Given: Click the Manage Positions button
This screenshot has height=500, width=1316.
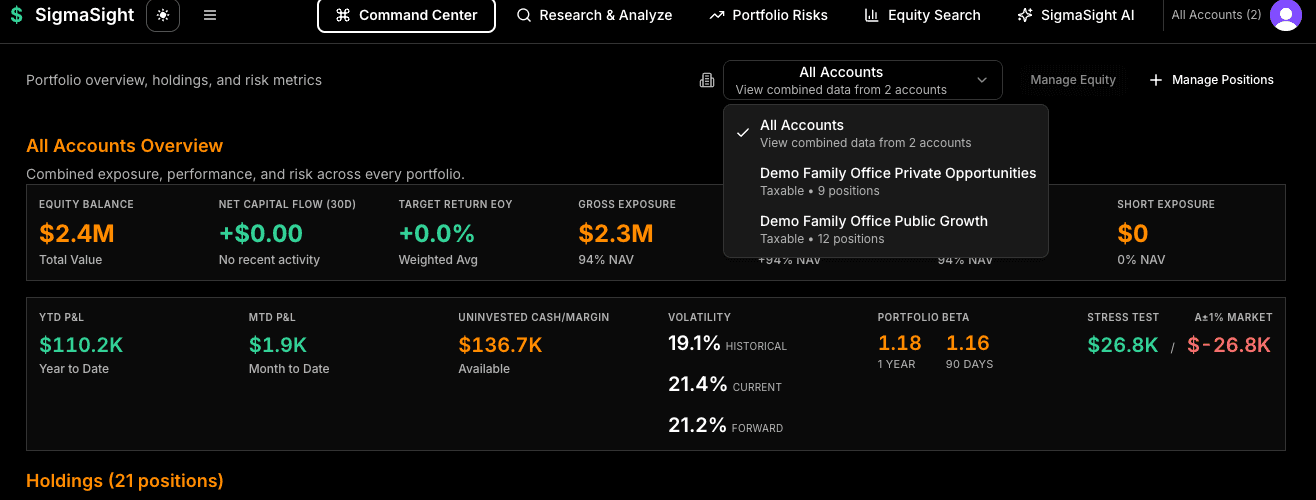Looking at the screenshot, I should [x=1212, y=80].
